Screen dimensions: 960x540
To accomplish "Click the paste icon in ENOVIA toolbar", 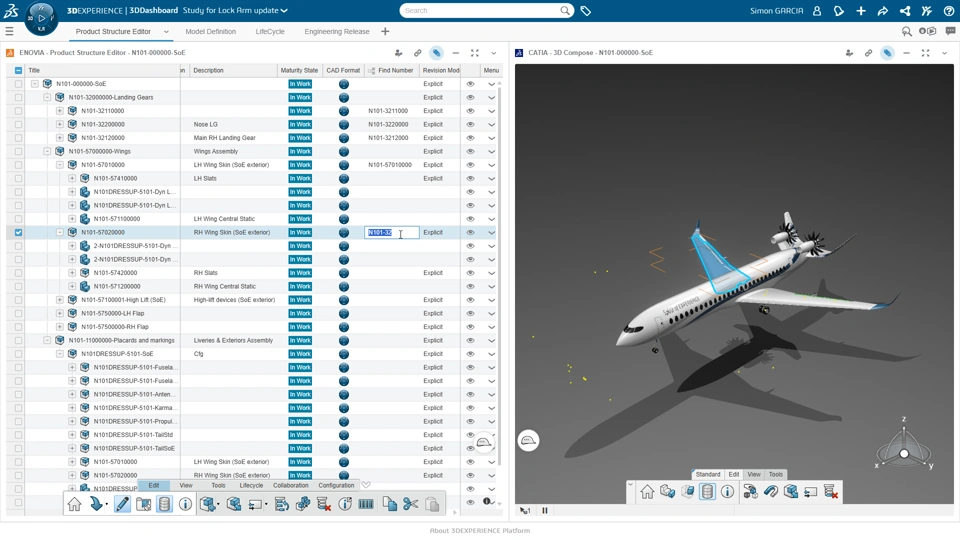I will click(x=432, y=504).
